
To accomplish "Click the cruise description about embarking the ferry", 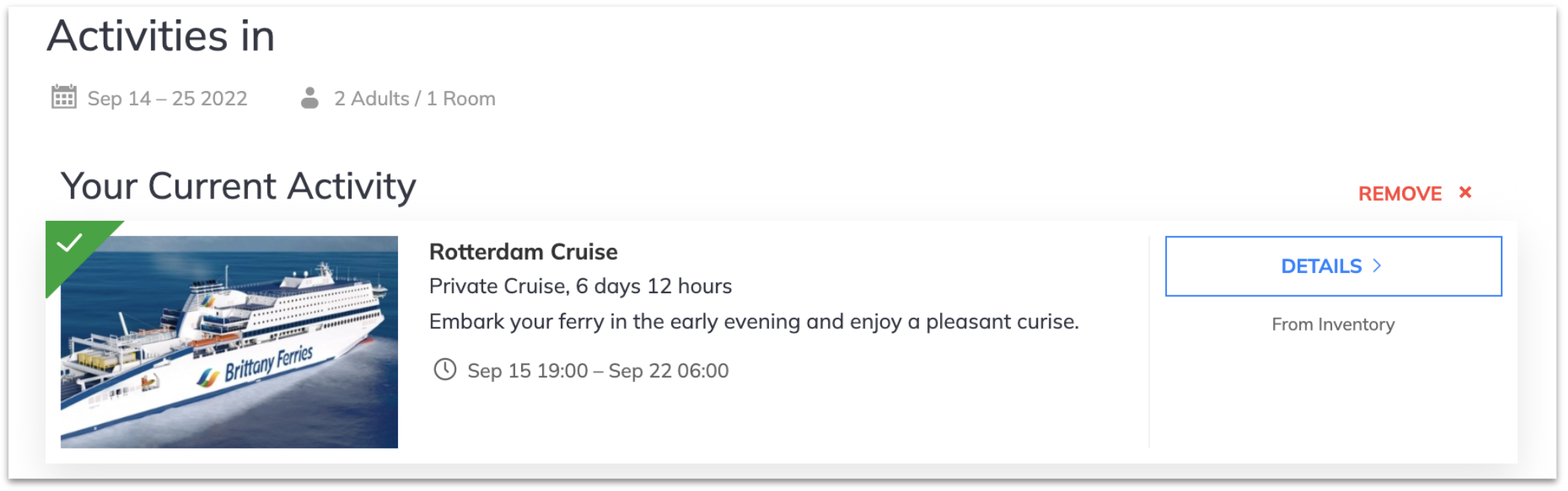I will (x=754, y=322).
